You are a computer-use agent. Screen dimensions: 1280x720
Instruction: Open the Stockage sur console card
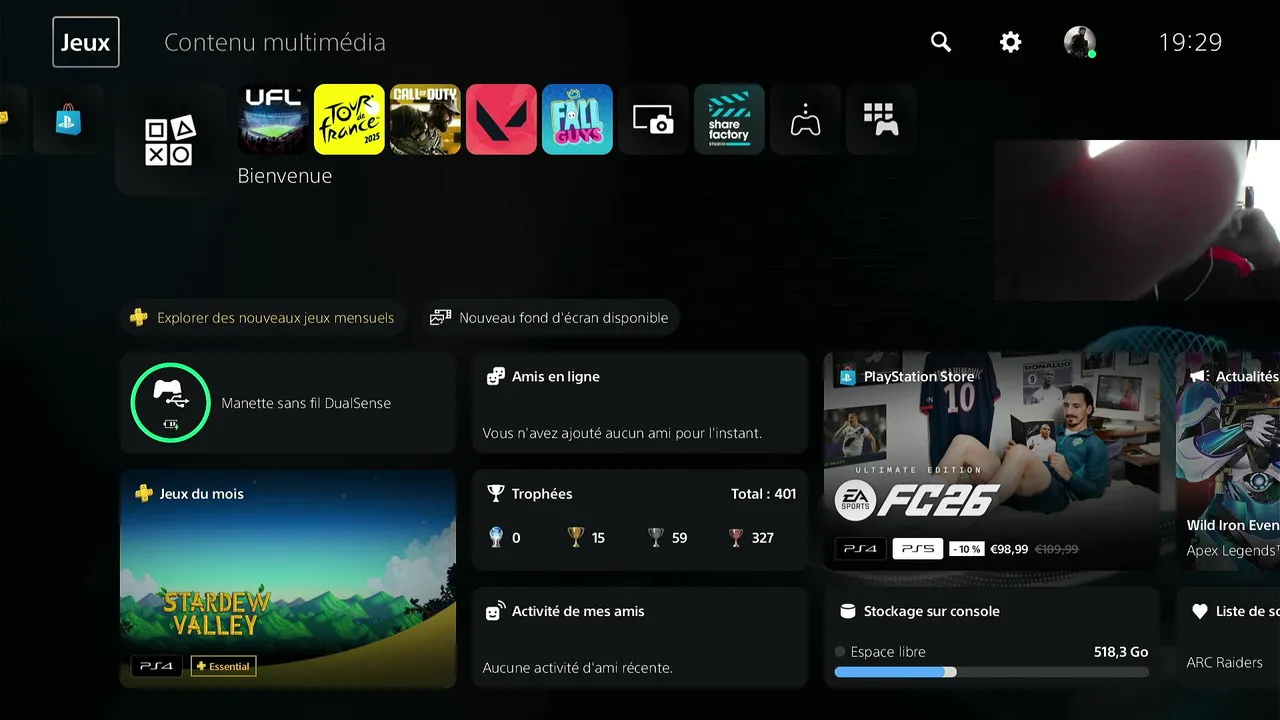point(992,637)
